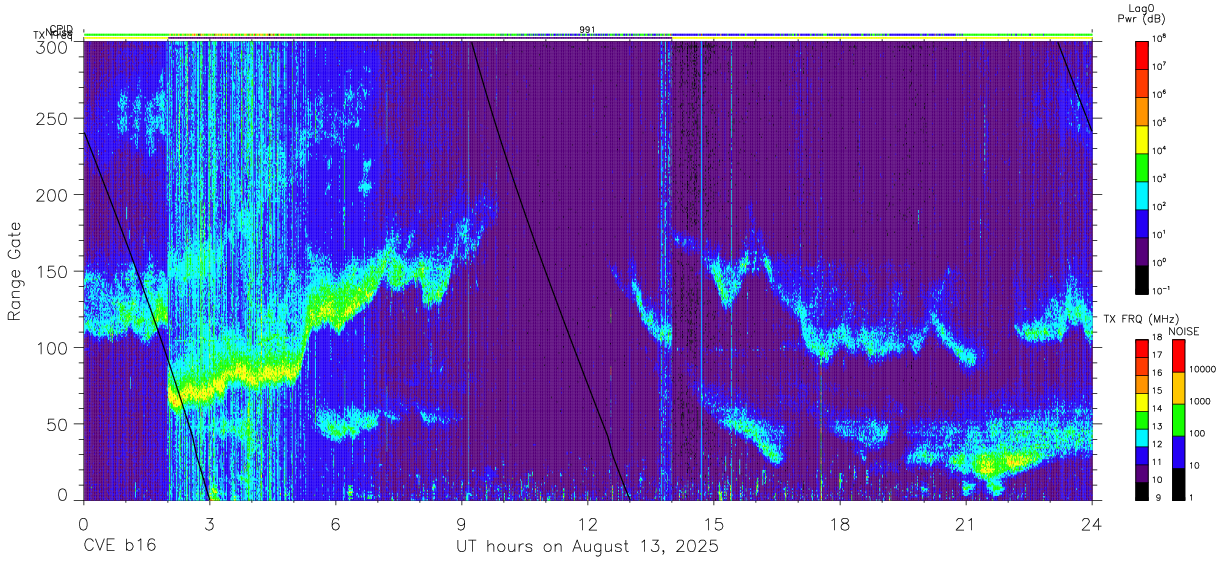This screenshot has height=567, width=1228.
Task: Click the '15' hour tick label on the x-axis
Action: 713,523
